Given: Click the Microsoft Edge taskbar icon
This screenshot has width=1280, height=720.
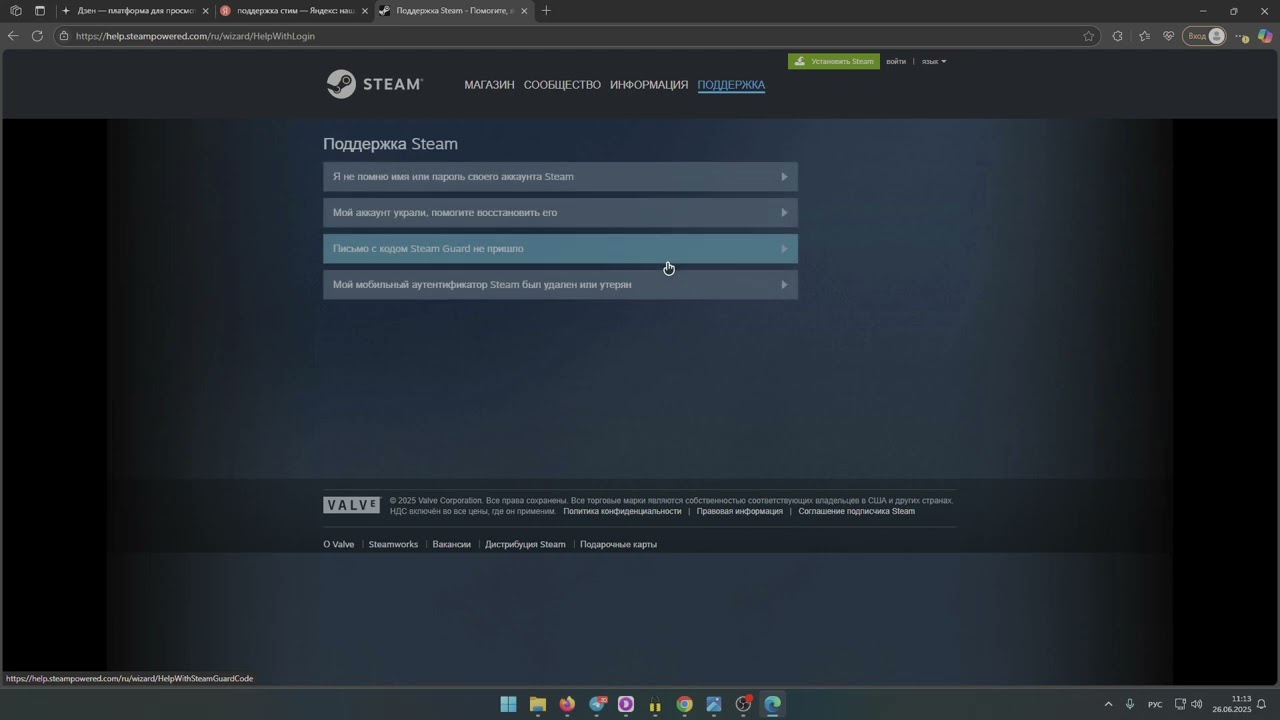Looking at the screenshot, I should pos(773,704).
